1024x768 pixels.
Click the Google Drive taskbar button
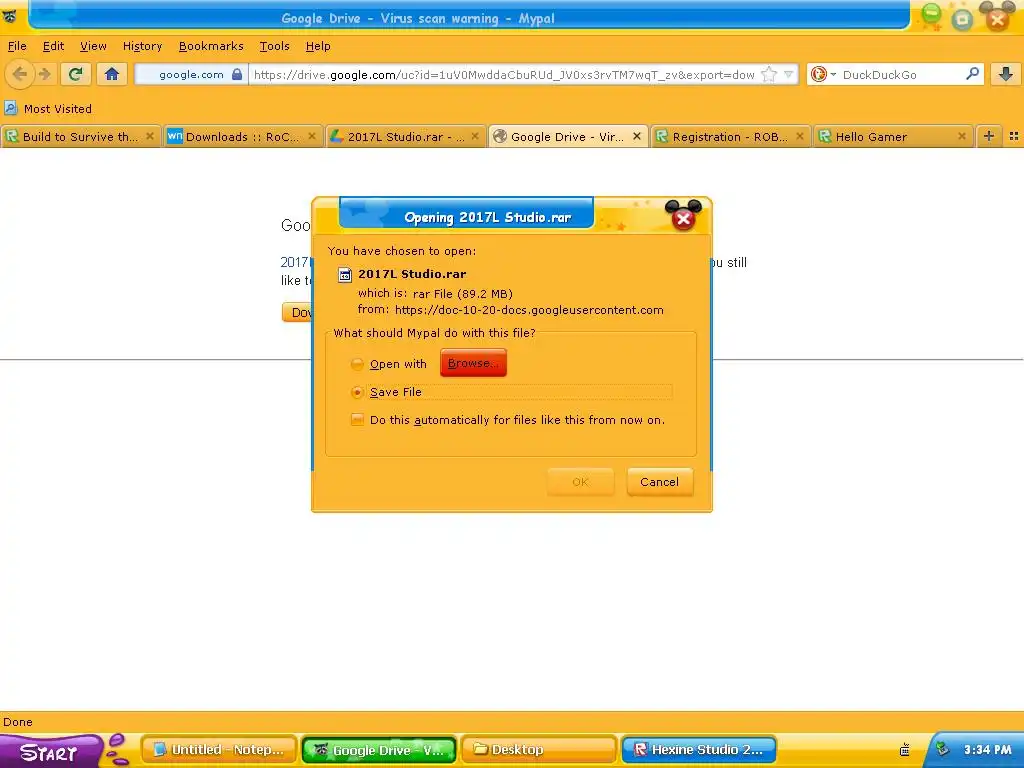coord(379,750)
